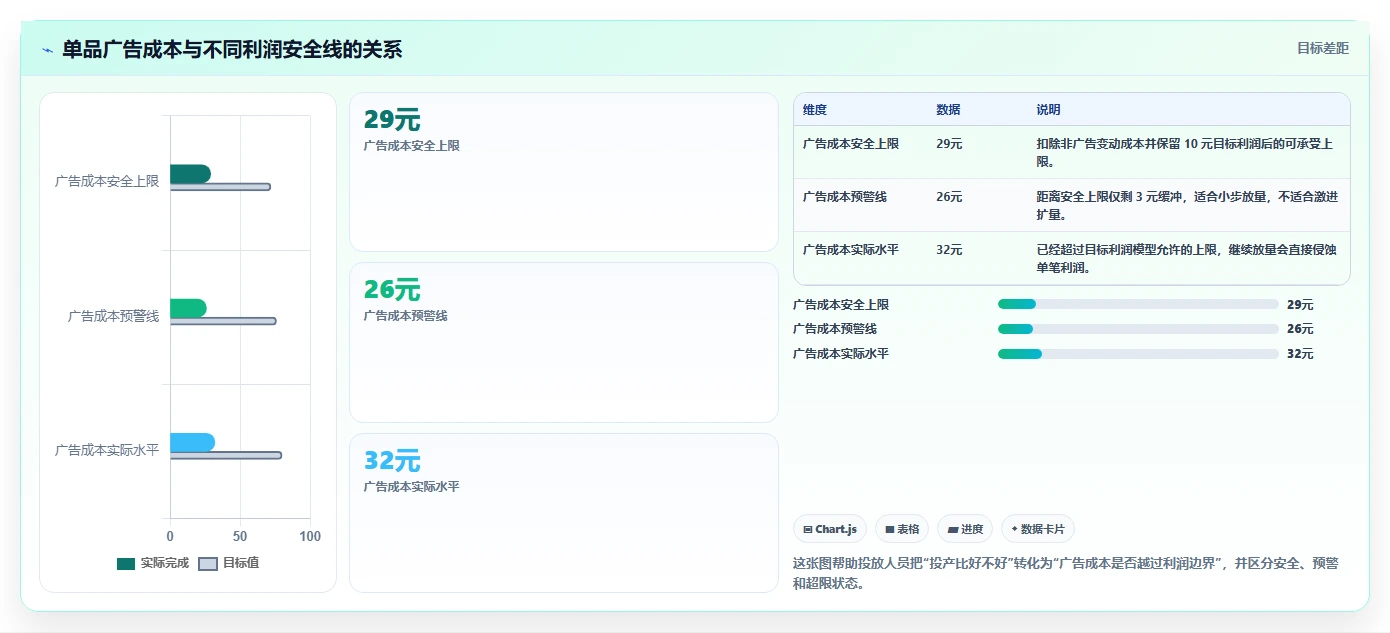Click the 广告成本预警线 progress row label
The width and height of the screenshot is (1390, 633).
pyautogui.click(x=835, y=329)
